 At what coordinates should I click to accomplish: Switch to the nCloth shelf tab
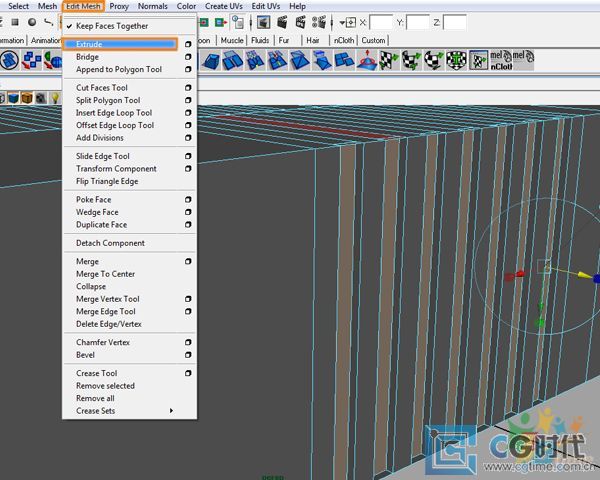coord(344,41)
